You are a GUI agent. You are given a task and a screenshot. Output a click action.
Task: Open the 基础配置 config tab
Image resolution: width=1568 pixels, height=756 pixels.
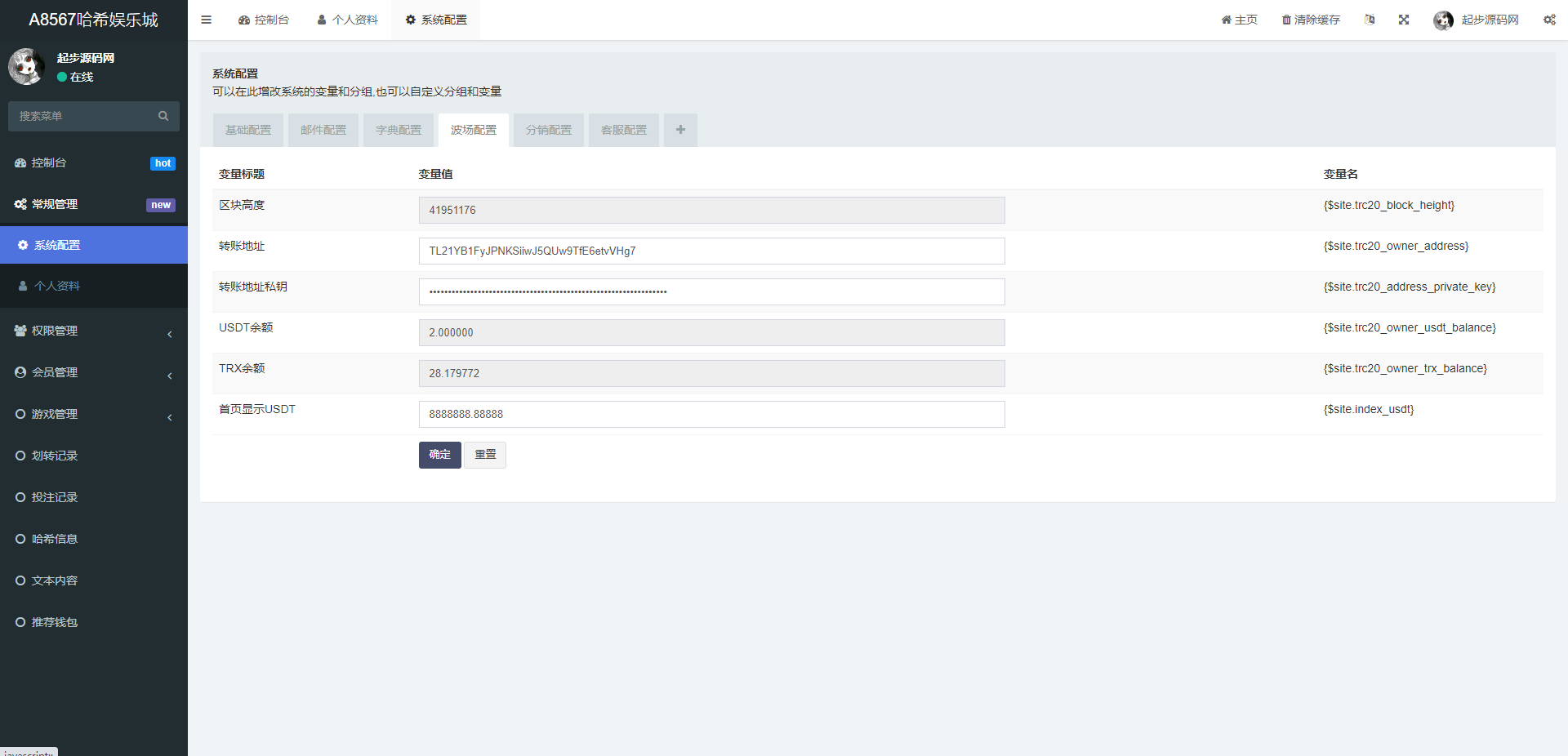(248, 130)
